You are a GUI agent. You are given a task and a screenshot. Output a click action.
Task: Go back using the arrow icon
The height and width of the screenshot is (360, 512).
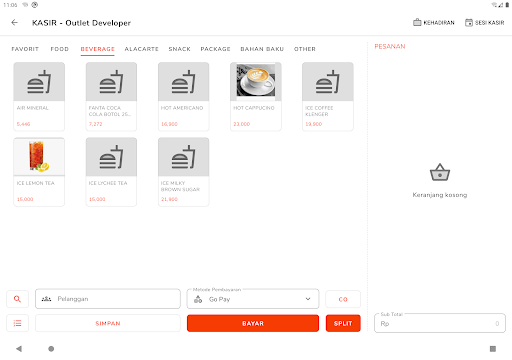pos(14,23)
